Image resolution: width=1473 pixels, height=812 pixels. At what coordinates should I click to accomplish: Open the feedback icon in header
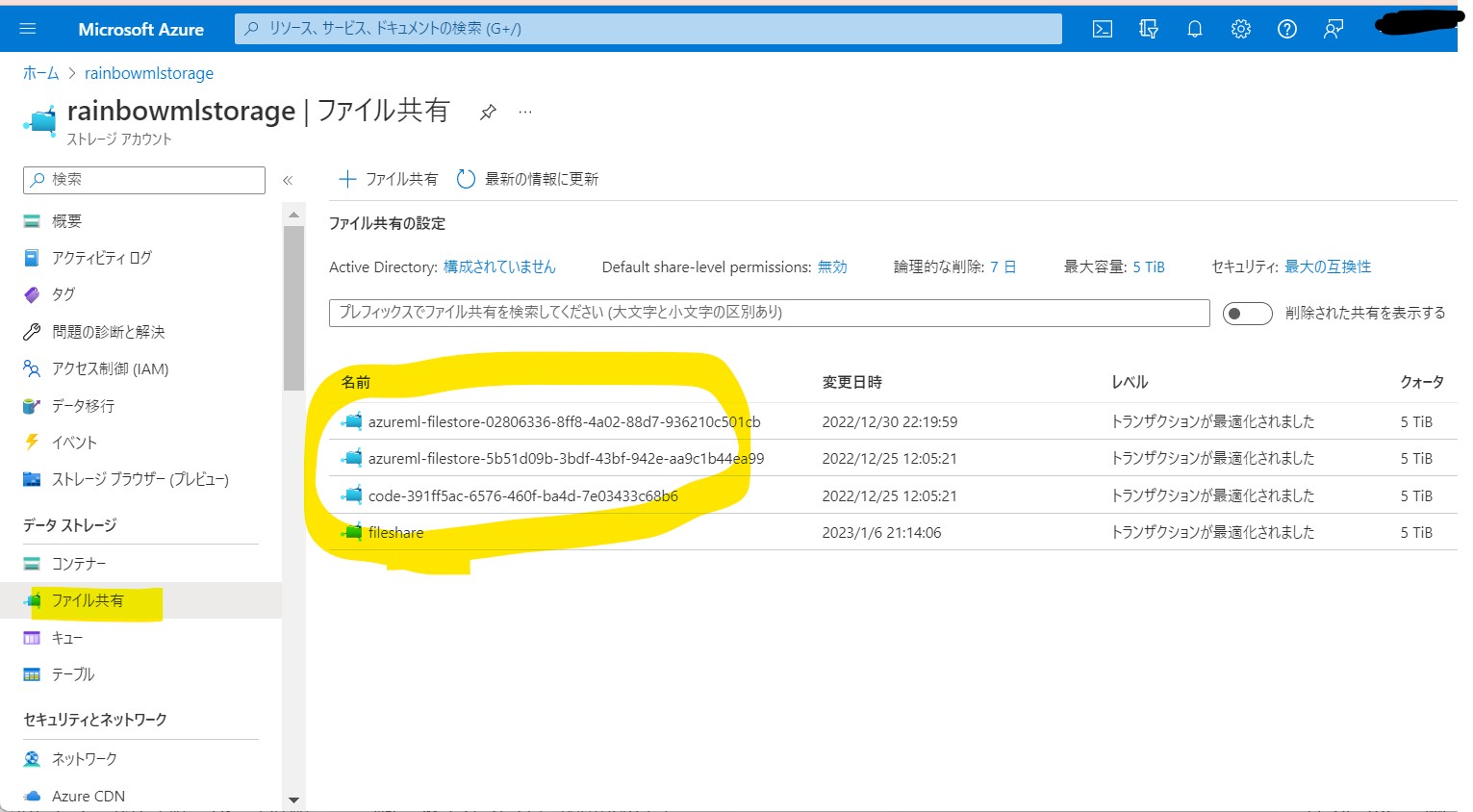tap(1333, 29)
